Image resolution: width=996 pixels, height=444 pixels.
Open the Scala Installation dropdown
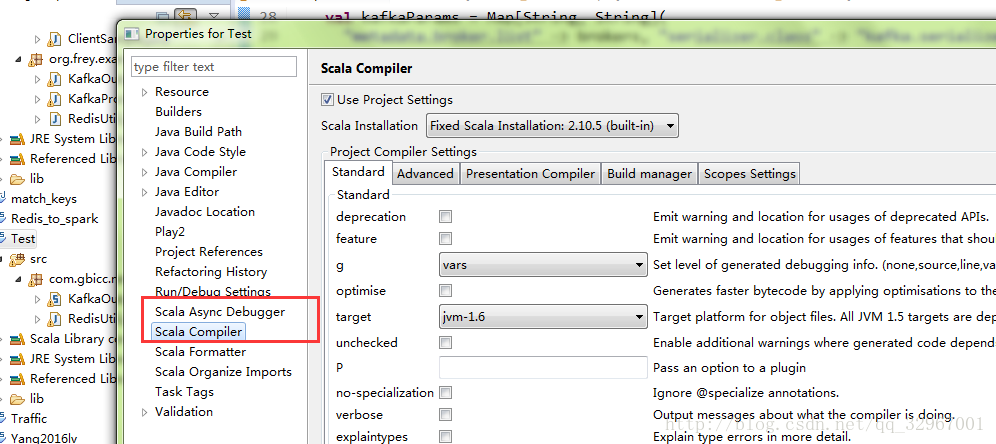(552, 126)
